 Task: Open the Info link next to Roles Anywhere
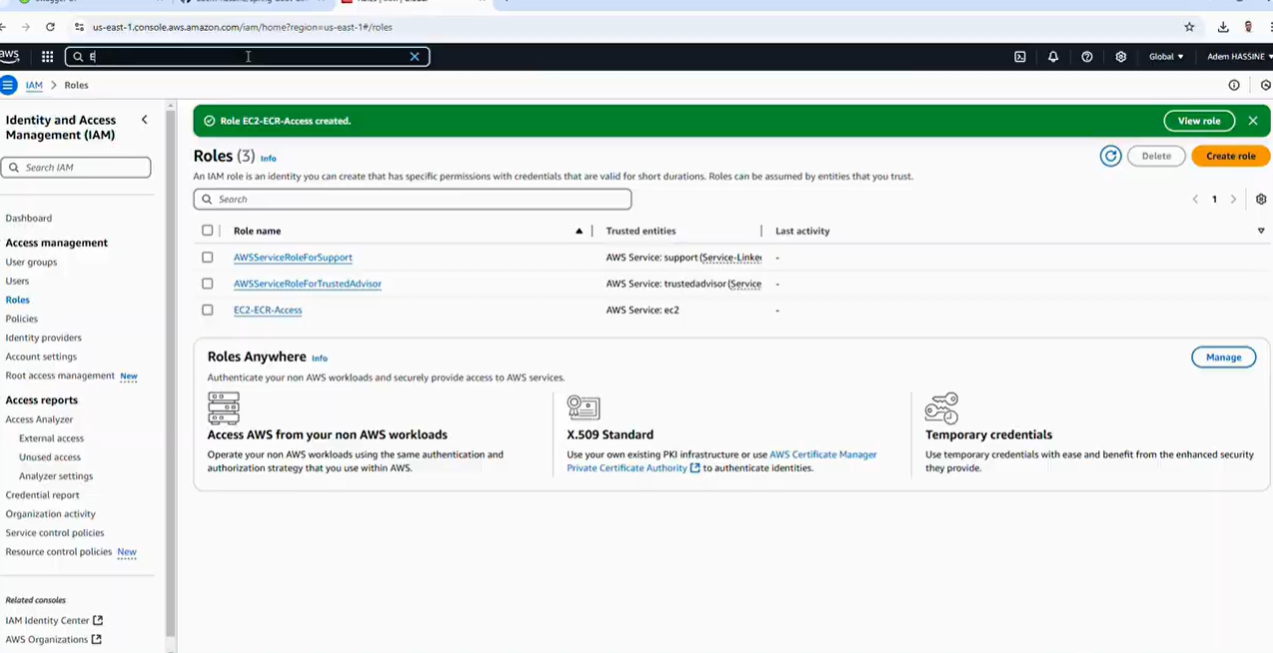click(x=319, y=358)
